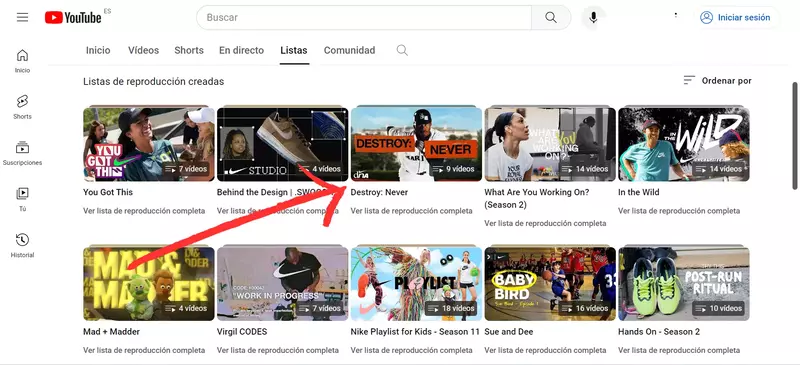Click the 10 vídeos badge on Hands On
Image resolution: width=800 pixels, height=365 pixels.
coord(718,308)
